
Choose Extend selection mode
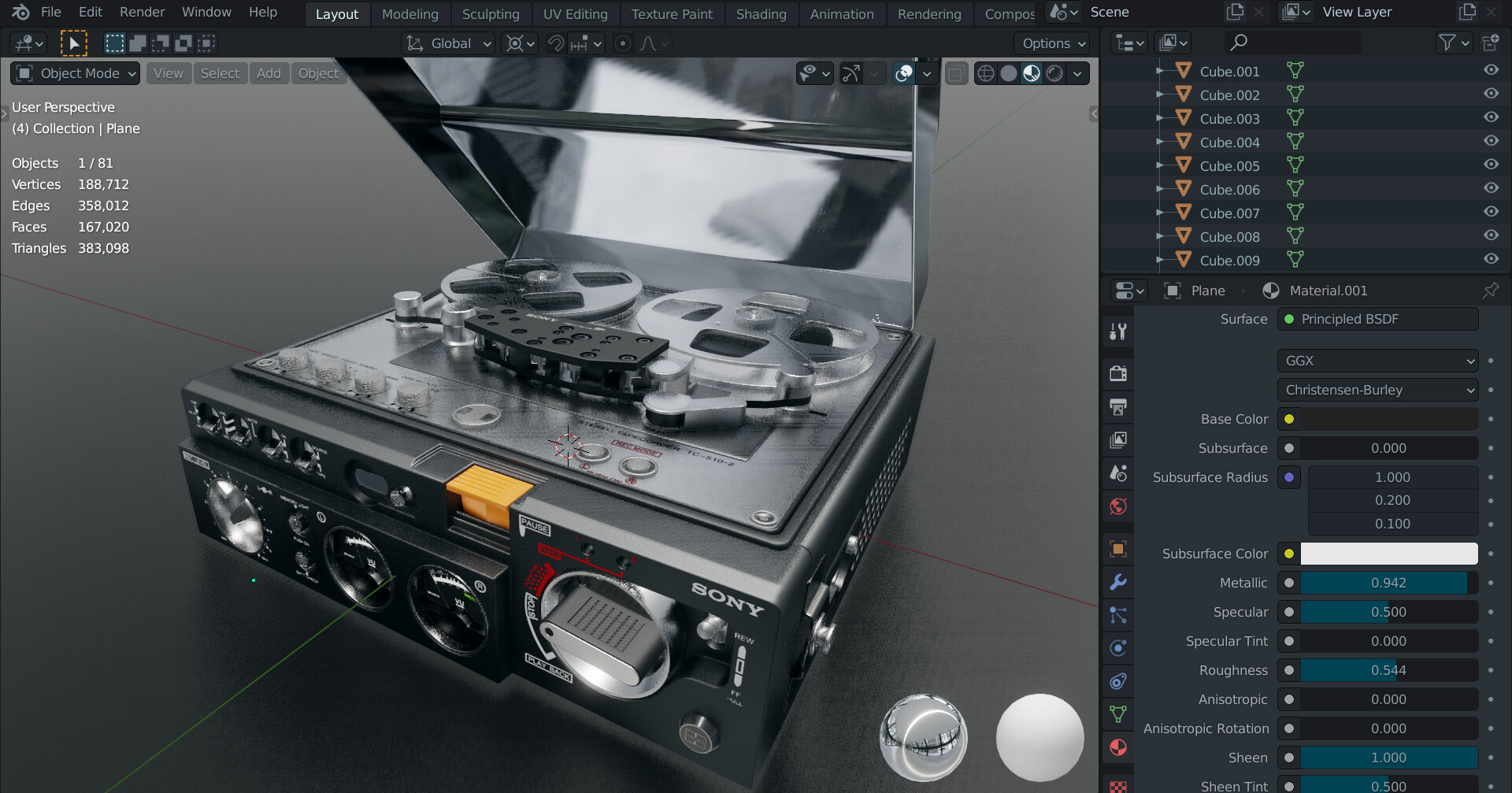[138, 43]
